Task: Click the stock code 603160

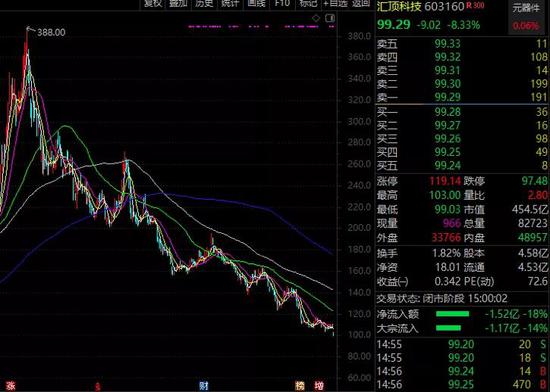Action: click(444, 6)
